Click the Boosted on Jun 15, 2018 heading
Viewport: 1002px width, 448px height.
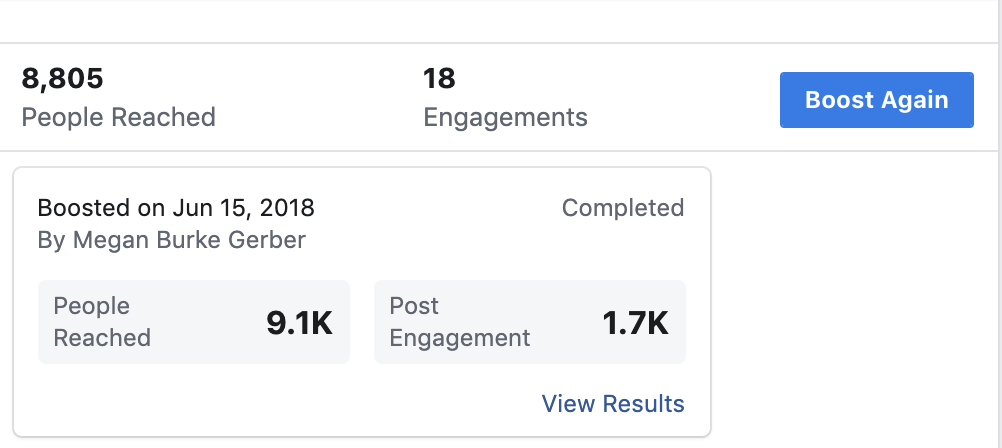click(x=176, y=208)
